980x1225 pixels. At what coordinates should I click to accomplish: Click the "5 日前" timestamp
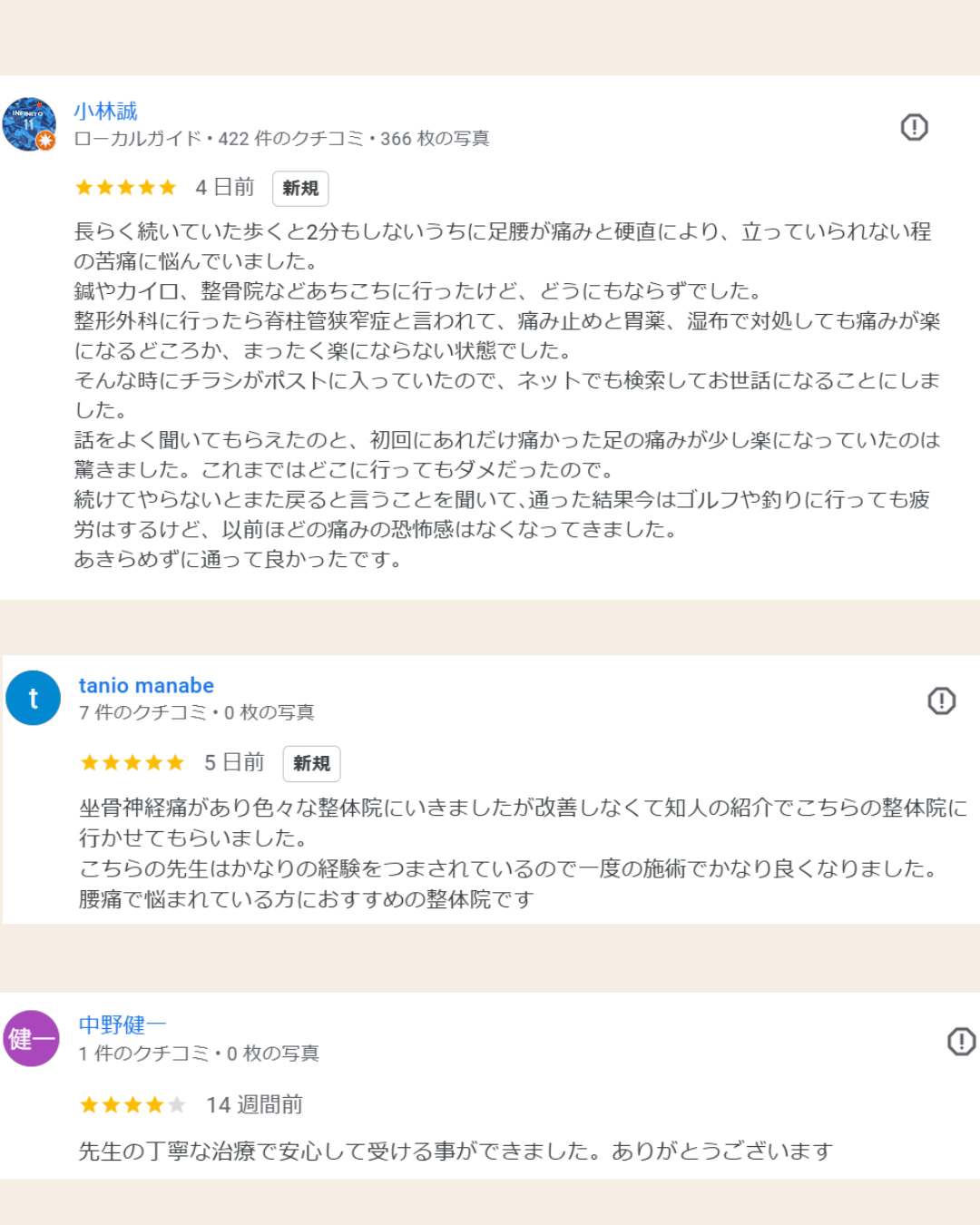pyautogui.click(x=234, y=763)
